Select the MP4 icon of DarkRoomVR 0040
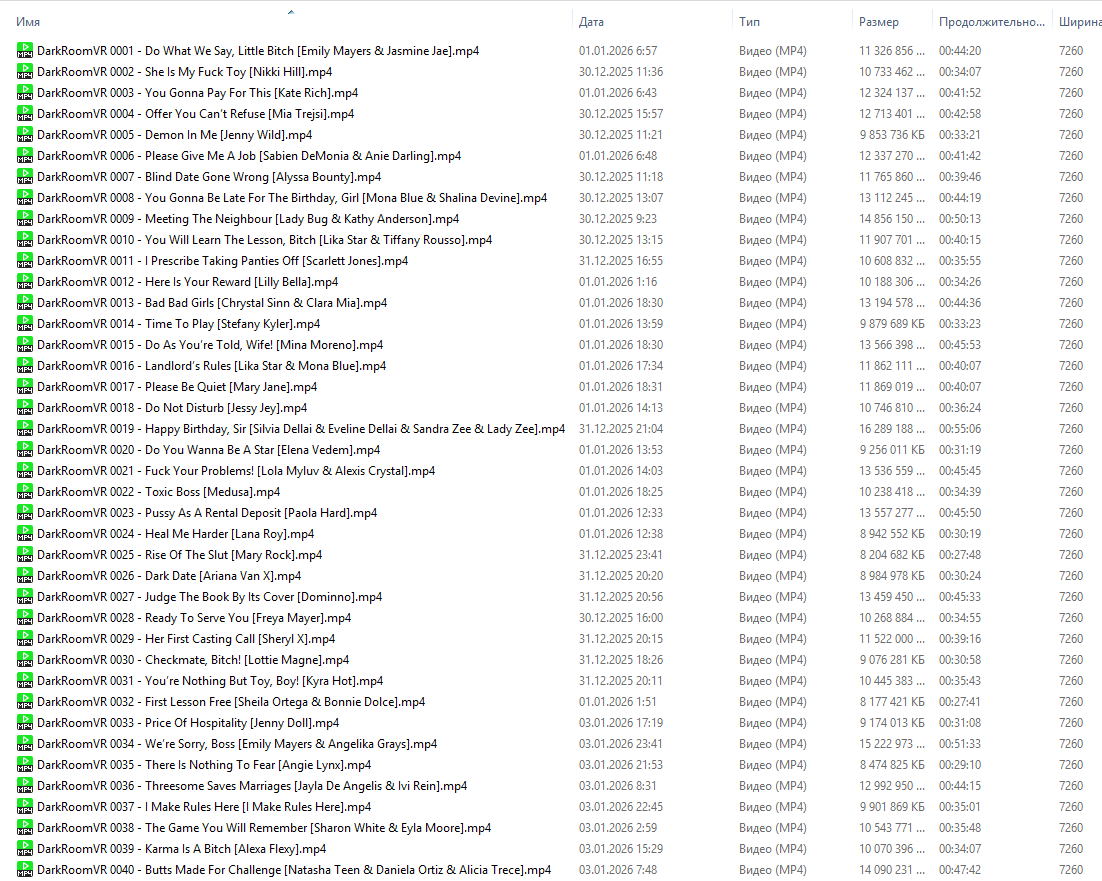Image resolution: width=1102 pixels, height=881 pixels. coord(25,870)
